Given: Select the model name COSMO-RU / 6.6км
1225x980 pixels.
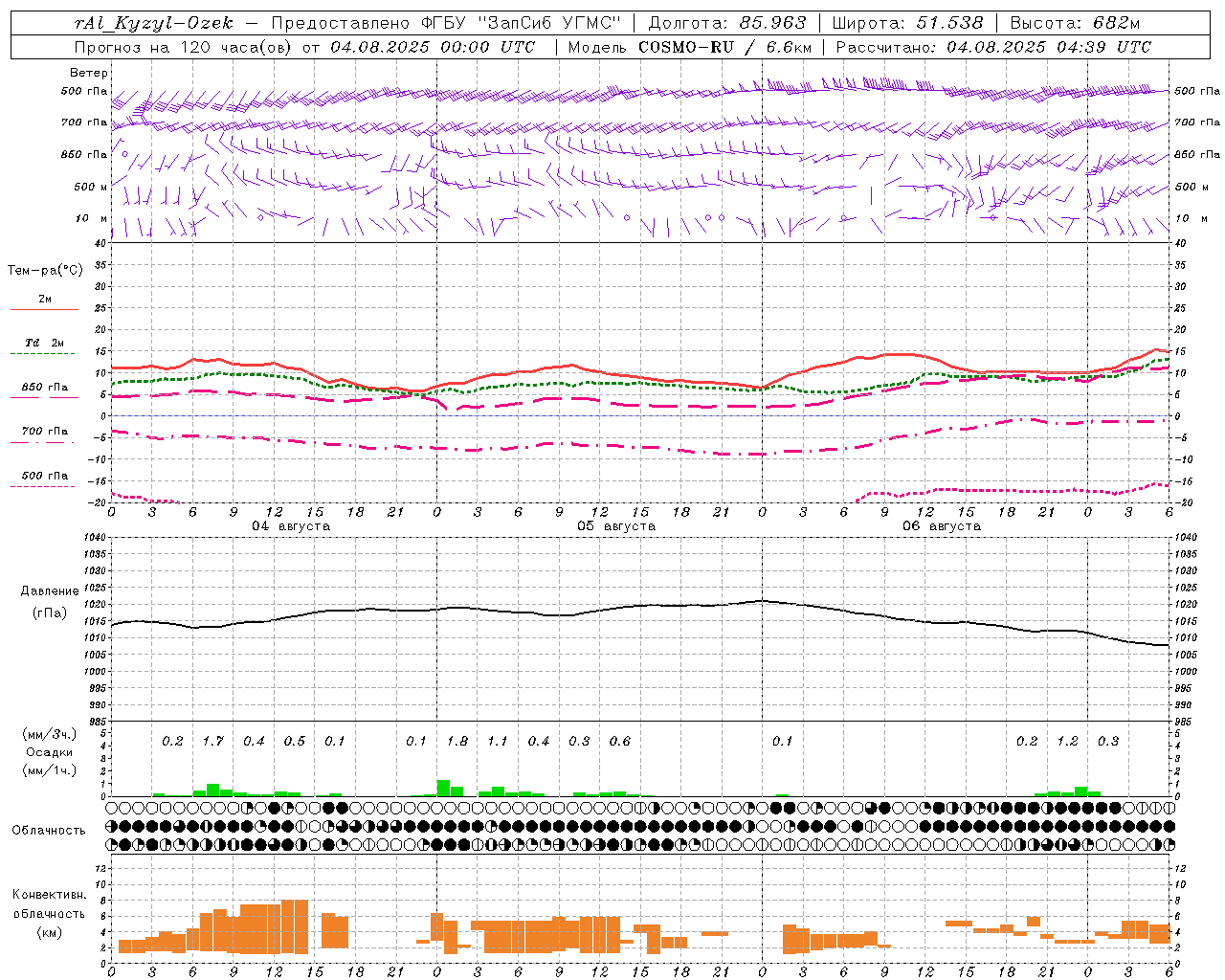Looking at the screenshot, I should pos(725,47).
